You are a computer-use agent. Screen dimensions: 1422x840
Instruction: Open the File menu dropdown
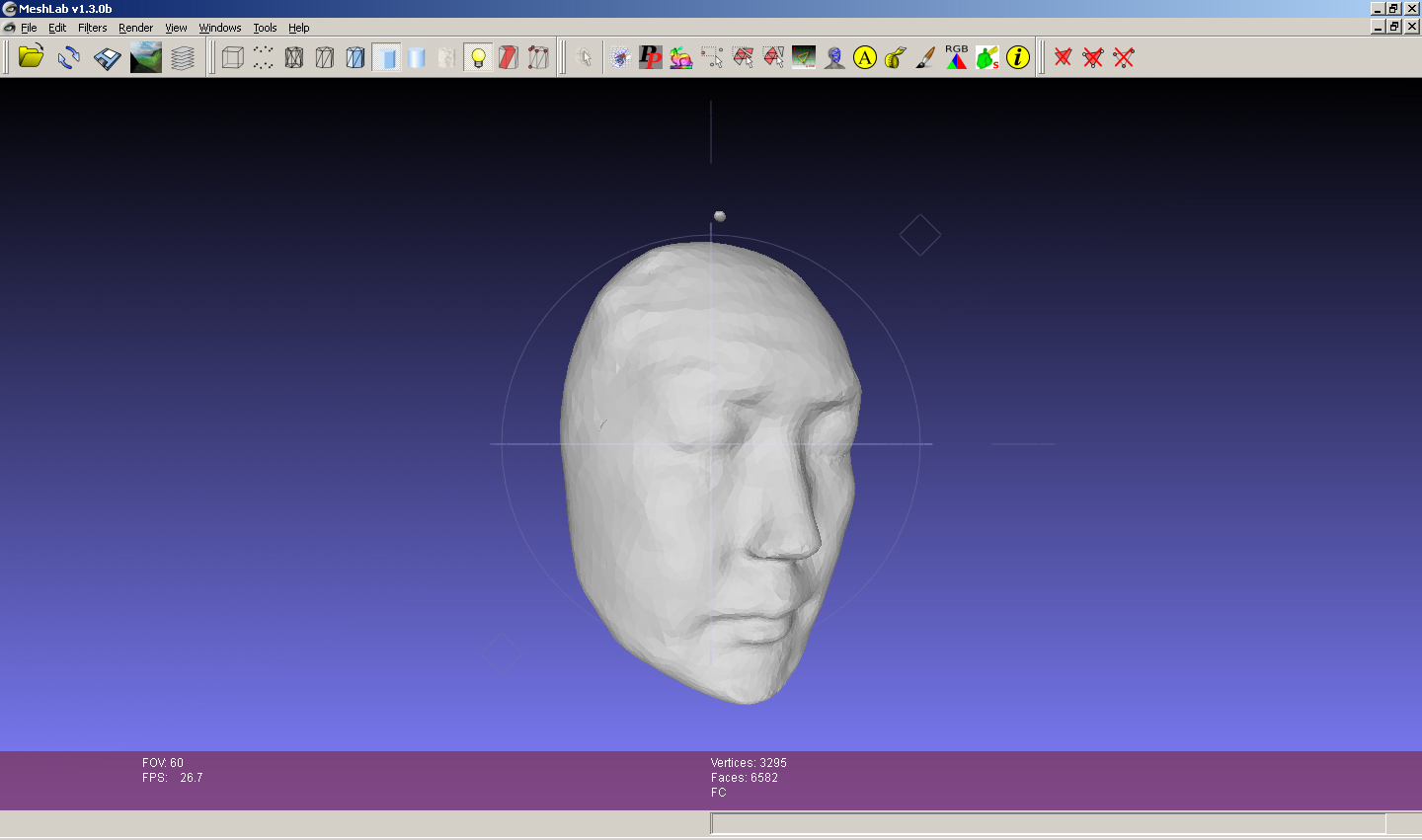click(29, 28)
